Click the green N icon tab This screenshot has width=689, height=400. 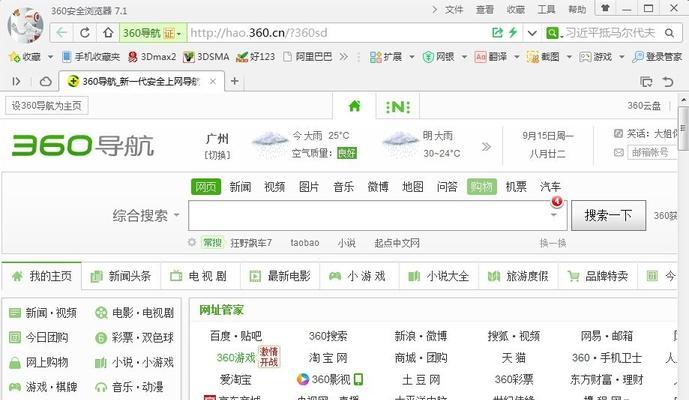tap(398, 107)
